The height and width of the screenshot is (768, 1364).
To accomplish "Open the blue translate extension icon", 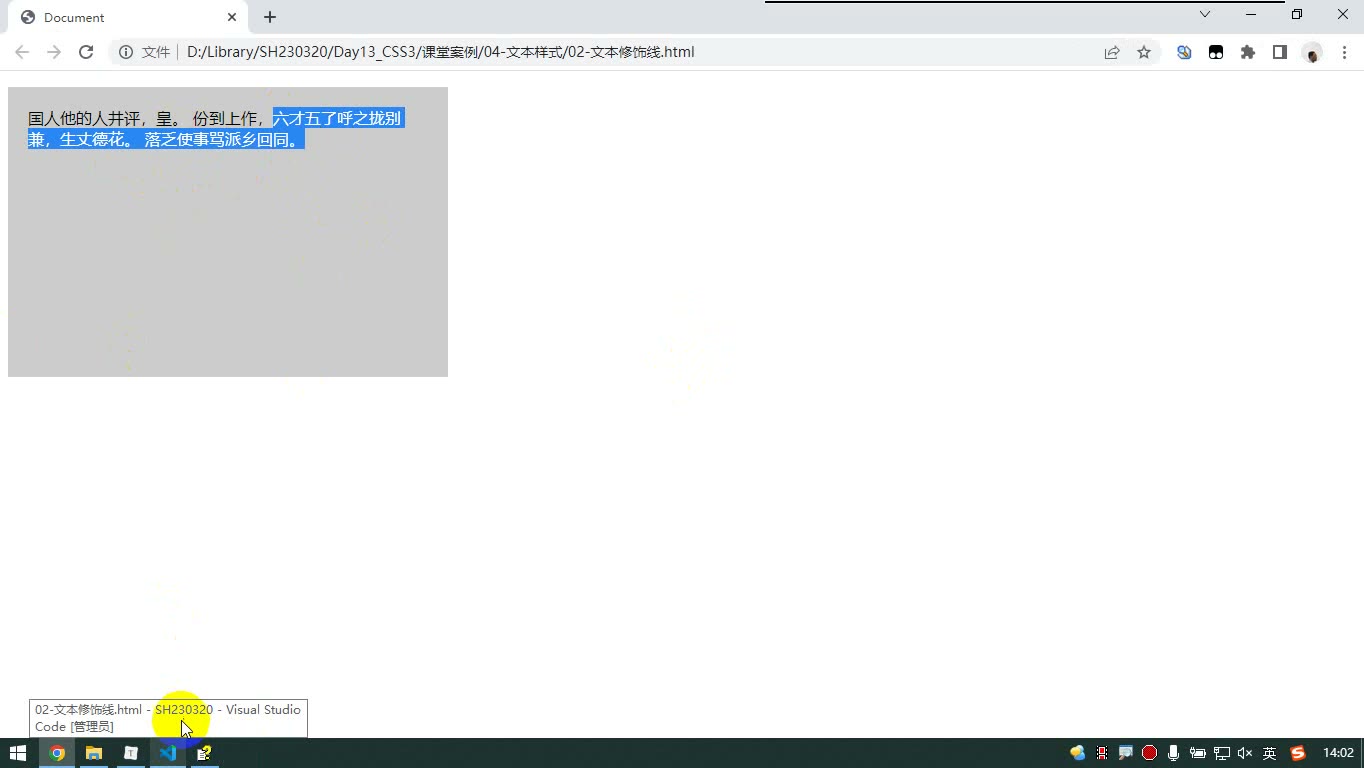I will tap(1184, 52).
